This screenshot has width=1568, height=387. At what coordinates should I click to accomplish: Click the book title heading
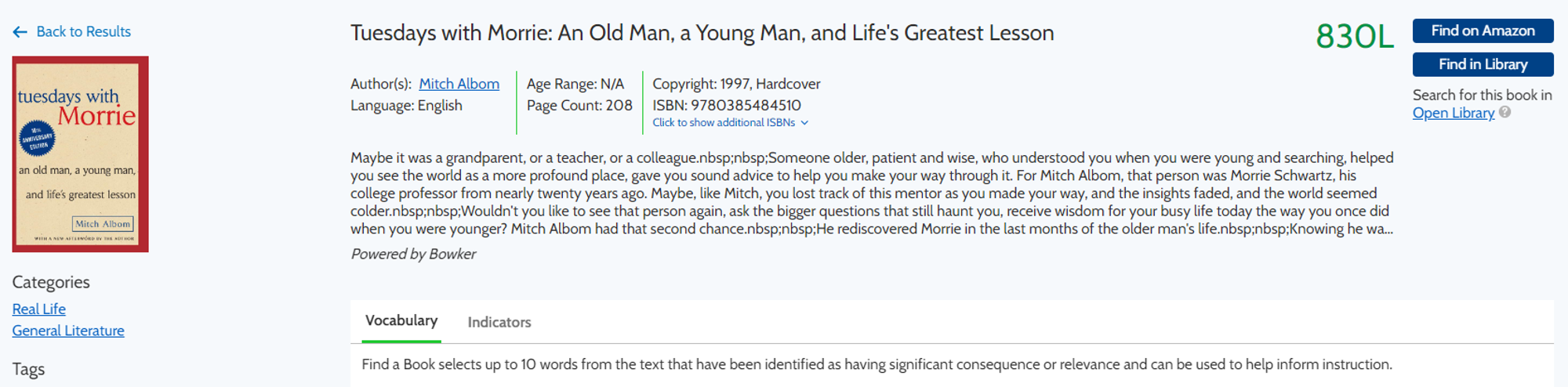click(702, 33)
